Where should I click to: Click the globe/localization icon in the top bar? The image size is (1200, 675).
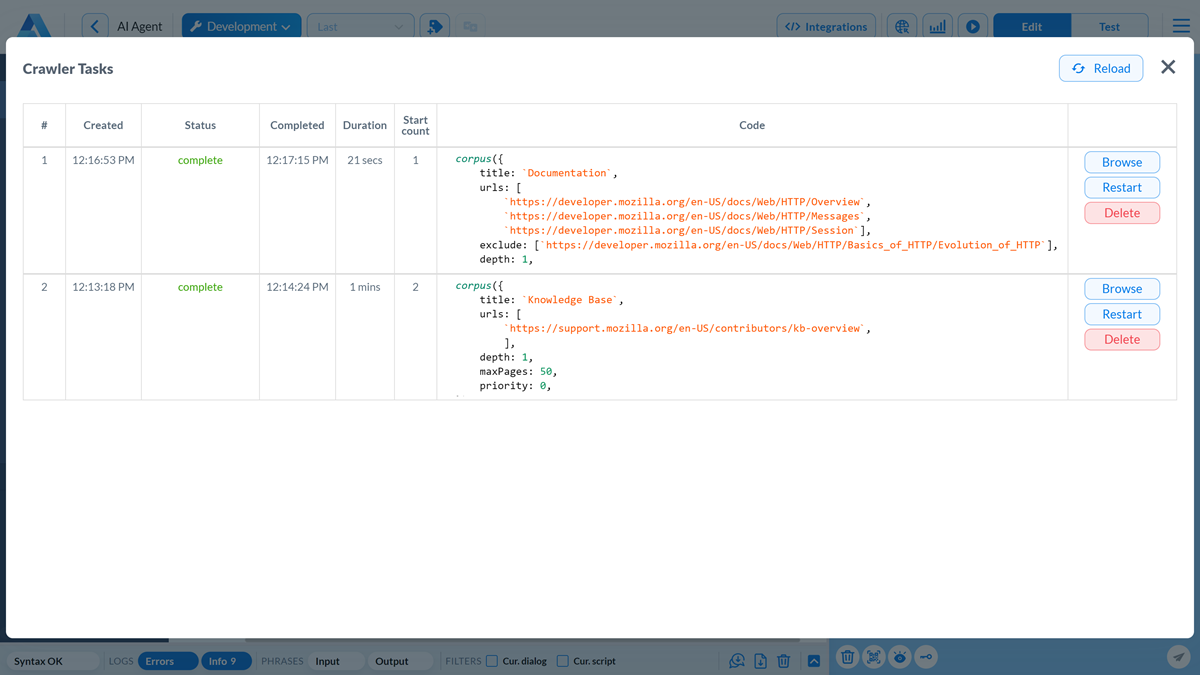(x=902, y=26)
